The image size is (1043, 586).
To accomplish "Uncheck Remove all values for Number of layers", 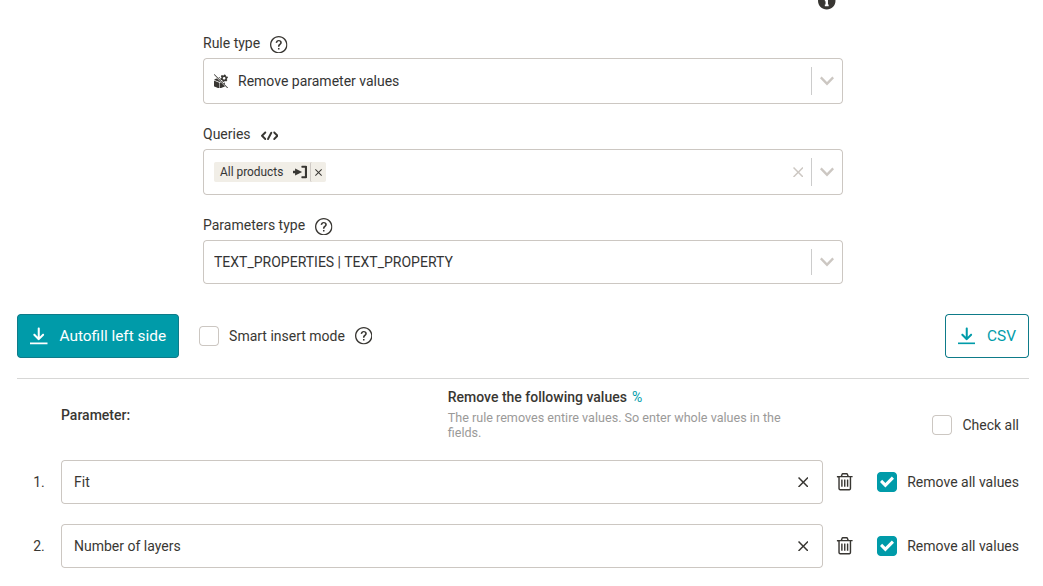I will click(x=887, y=545).
